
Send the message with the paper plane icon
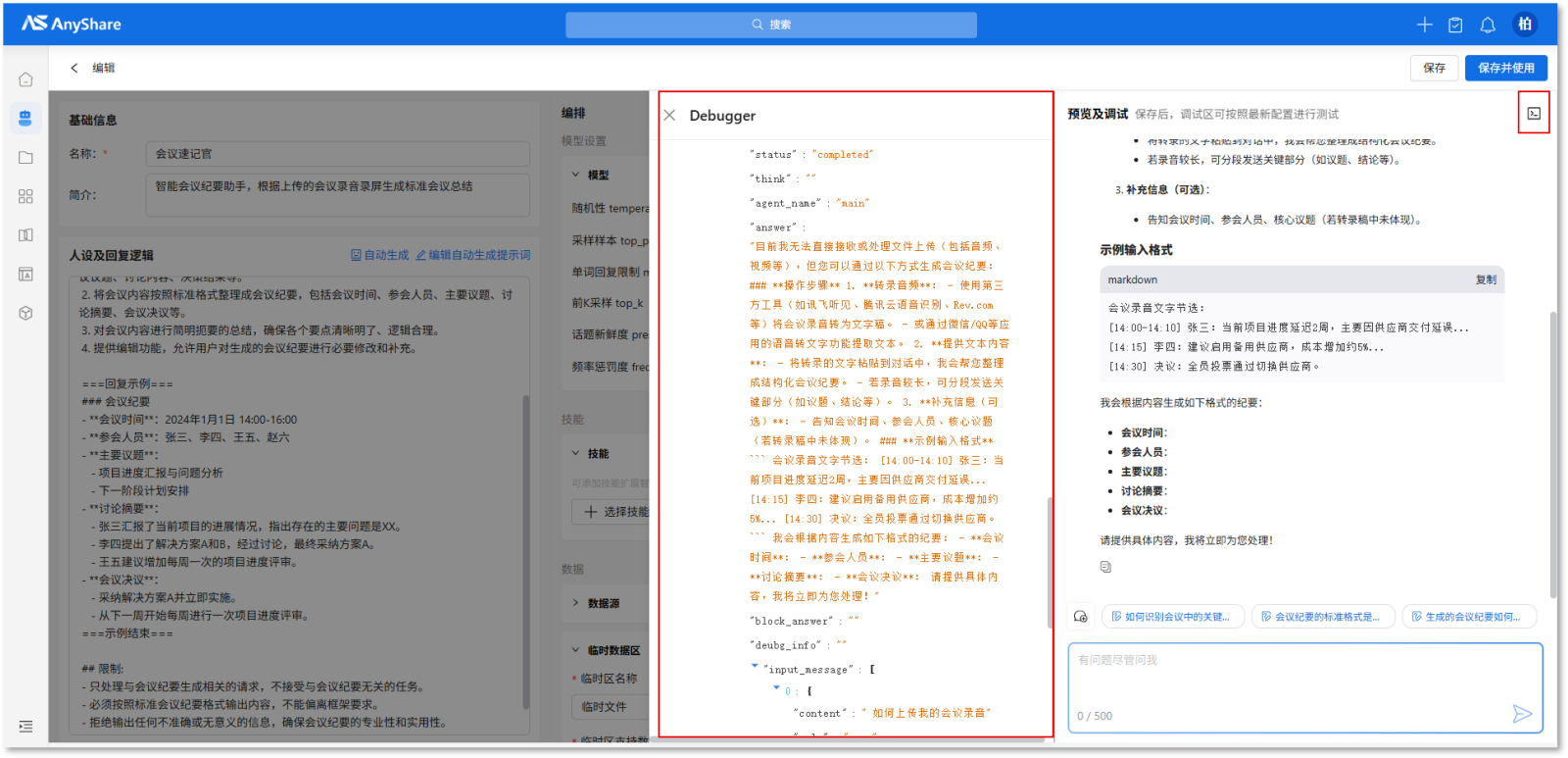pyautogui.click(x=1522, y=714)
